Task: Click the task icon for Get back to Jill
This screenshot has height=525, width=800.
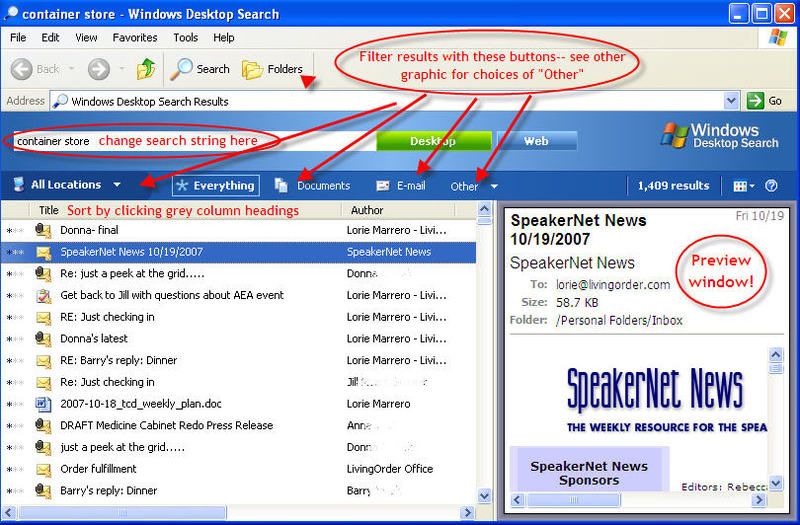Action: pyautogui.click(x=43, y=295)
